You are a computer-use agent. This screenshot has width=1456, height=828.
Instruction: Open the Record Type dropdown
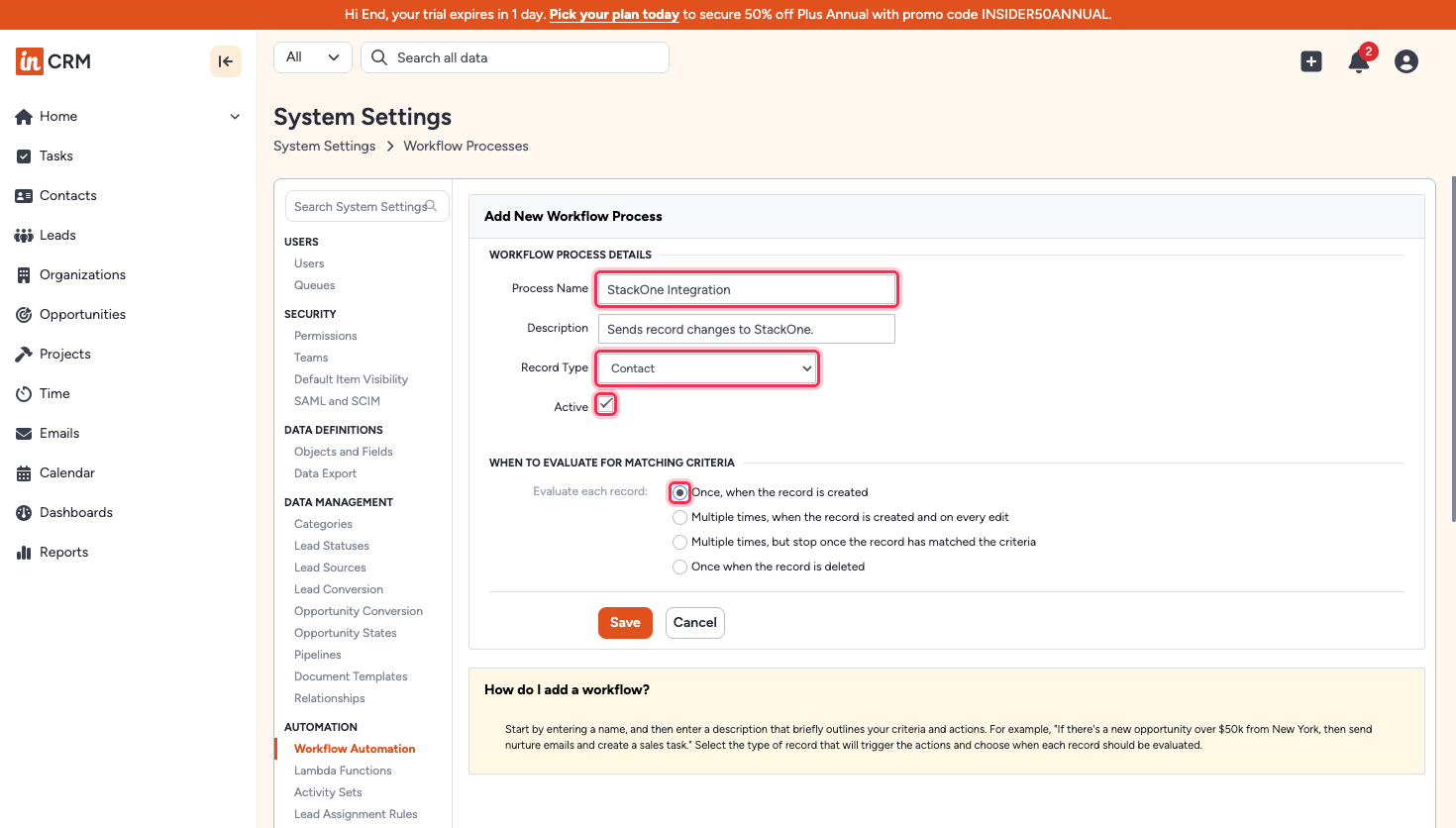click(x=707, y=368)
